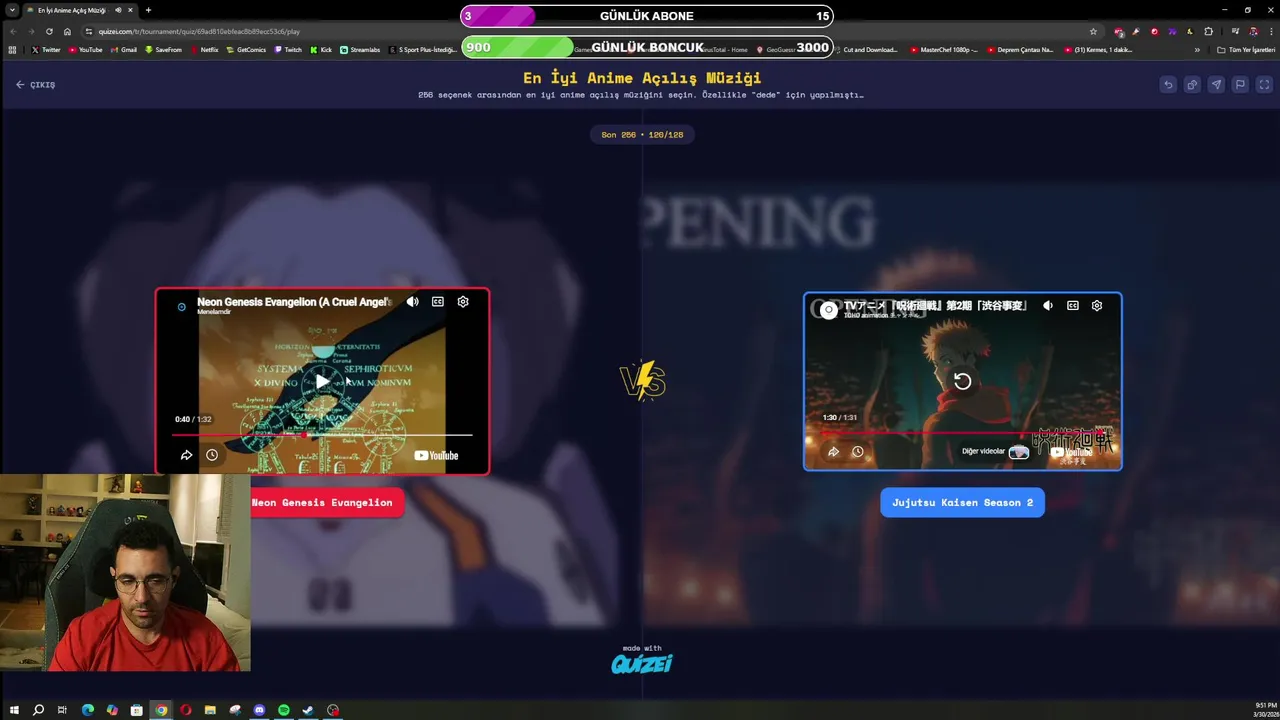Open YouTube logo on Jujutsu Kaisen video
The height and width of the screenshot is (720, 1280).
[x=1071, y=452]
